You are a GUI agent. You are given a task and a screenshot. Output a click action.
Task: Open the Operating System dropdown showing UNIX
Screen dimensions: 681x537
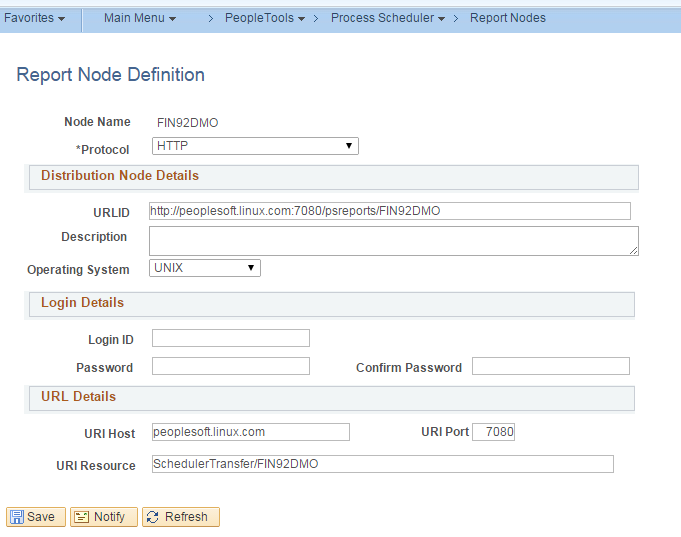coord(205,268)
